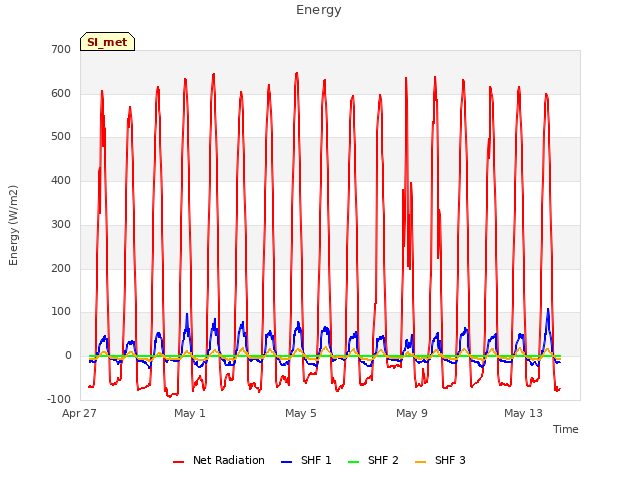Click the -100 y-axis tick label
The height and width of the screenshot is (480, 640).
click(59, 399)
